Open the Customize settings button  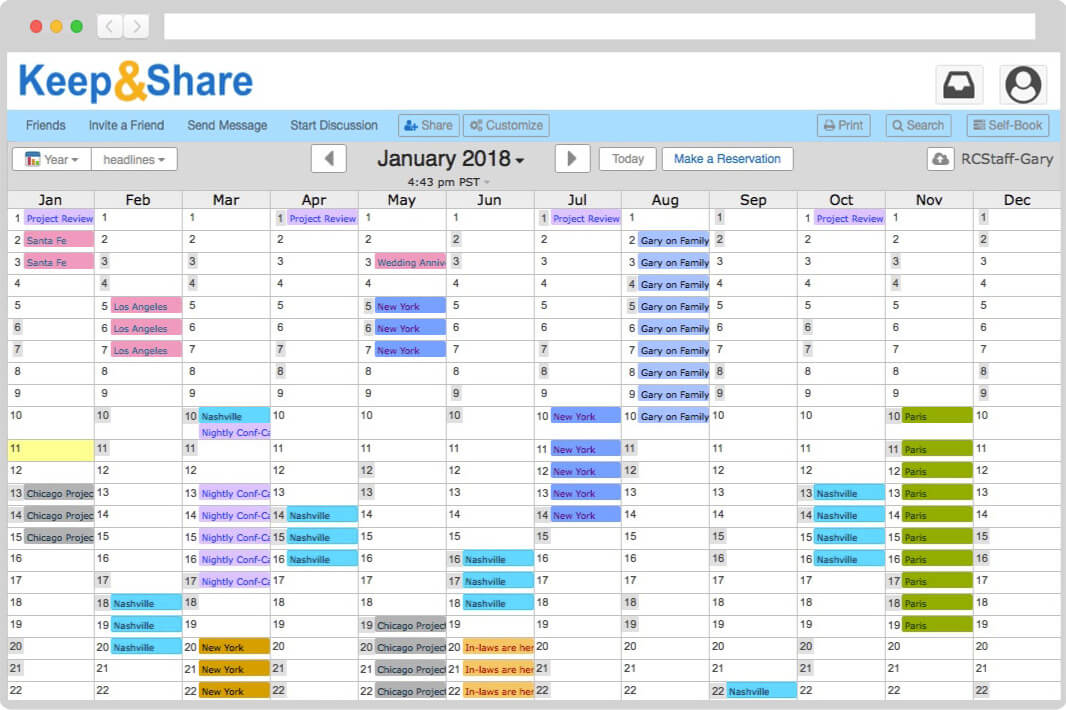[506, 126]
